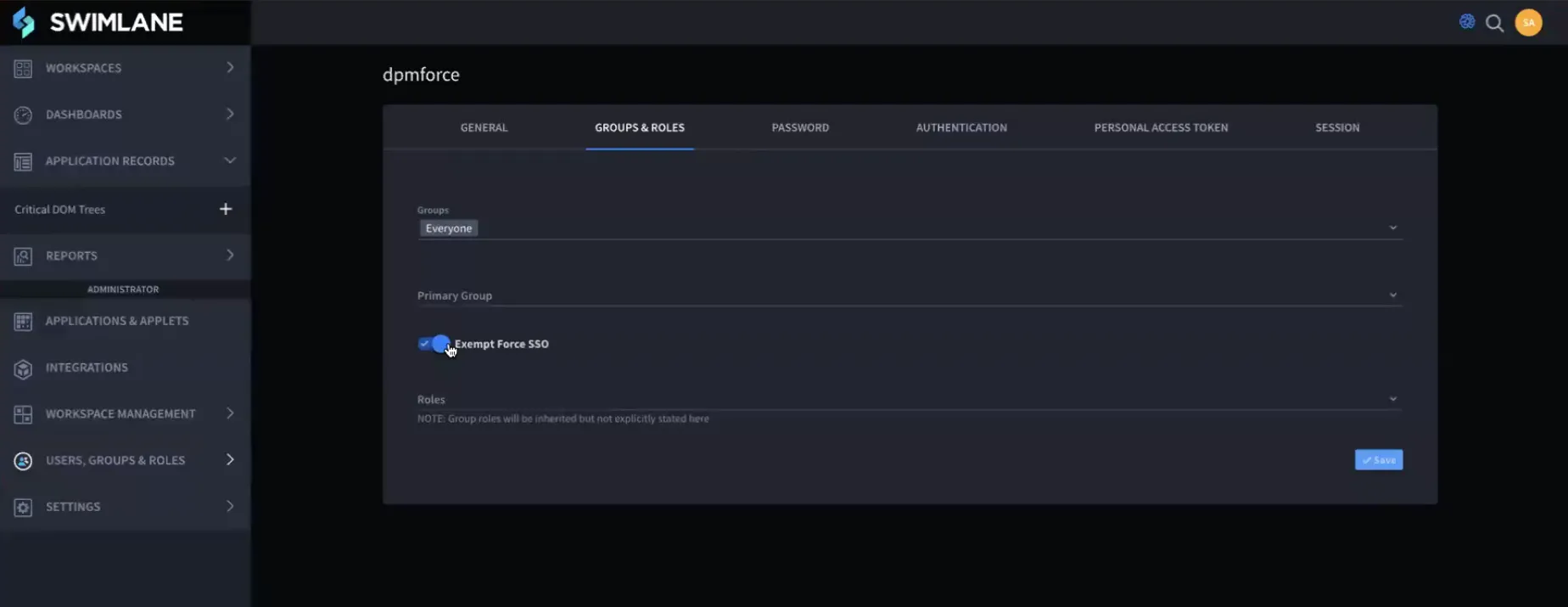1568x607 pixels.
Task: Open the Dashboards gauge icon
Action: (23, 115)
